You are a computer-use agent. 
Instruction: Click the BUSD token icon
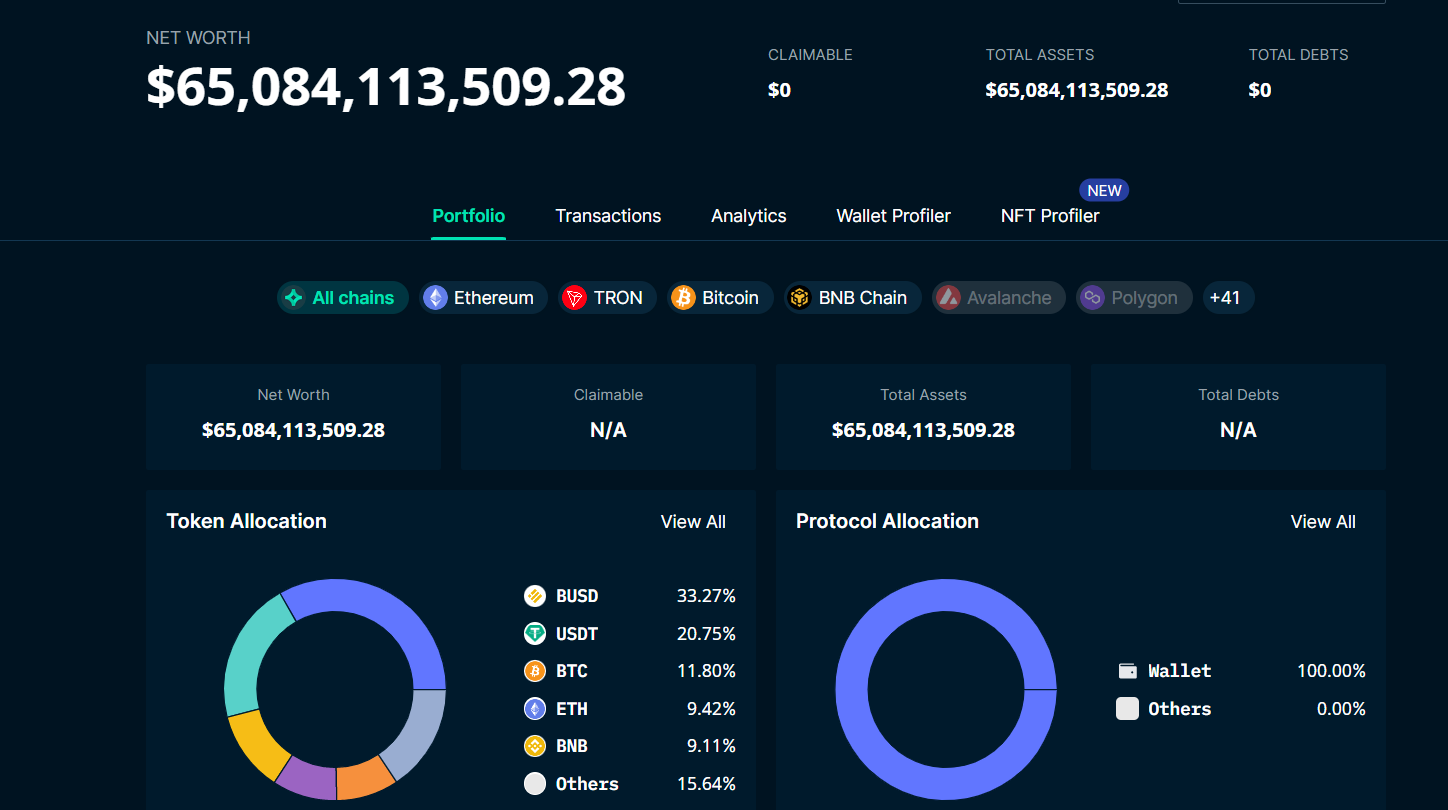coord(535,596)
